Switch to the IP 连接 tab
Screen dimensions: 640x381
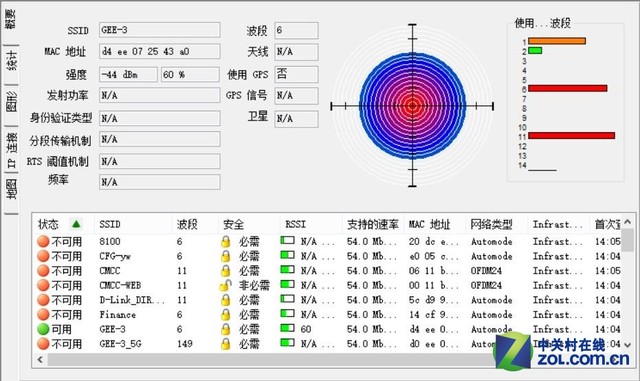tap(11, 149)
